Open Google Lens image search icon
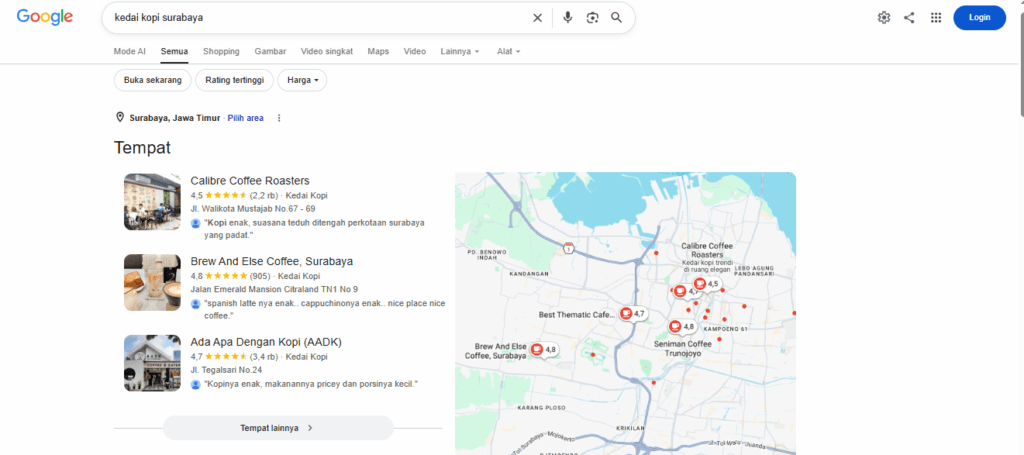This screenshot has width=1024, height=455. [592, 18]
